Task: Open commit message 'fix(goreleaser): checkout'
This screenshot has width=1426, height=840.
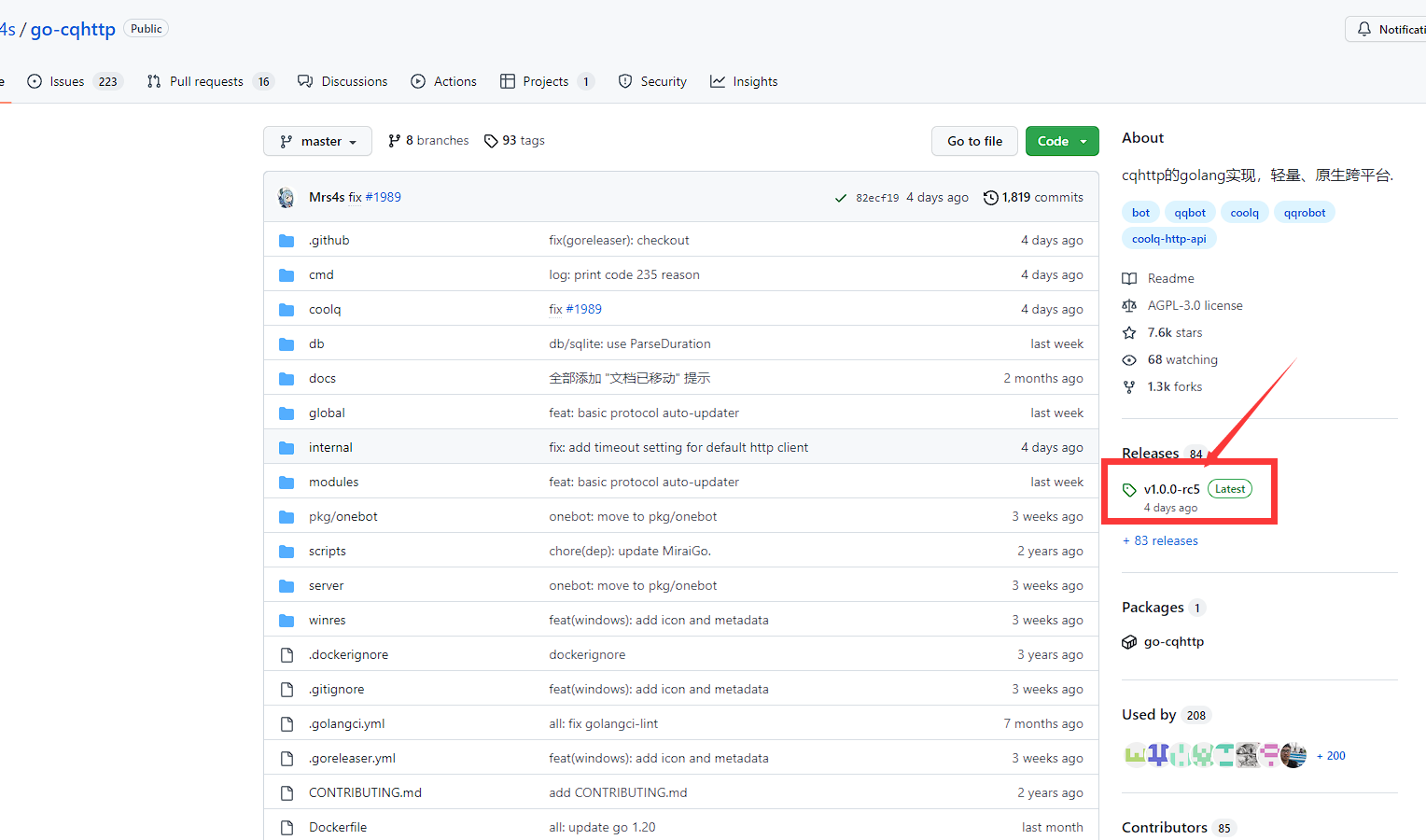Action: coord(619,240)
